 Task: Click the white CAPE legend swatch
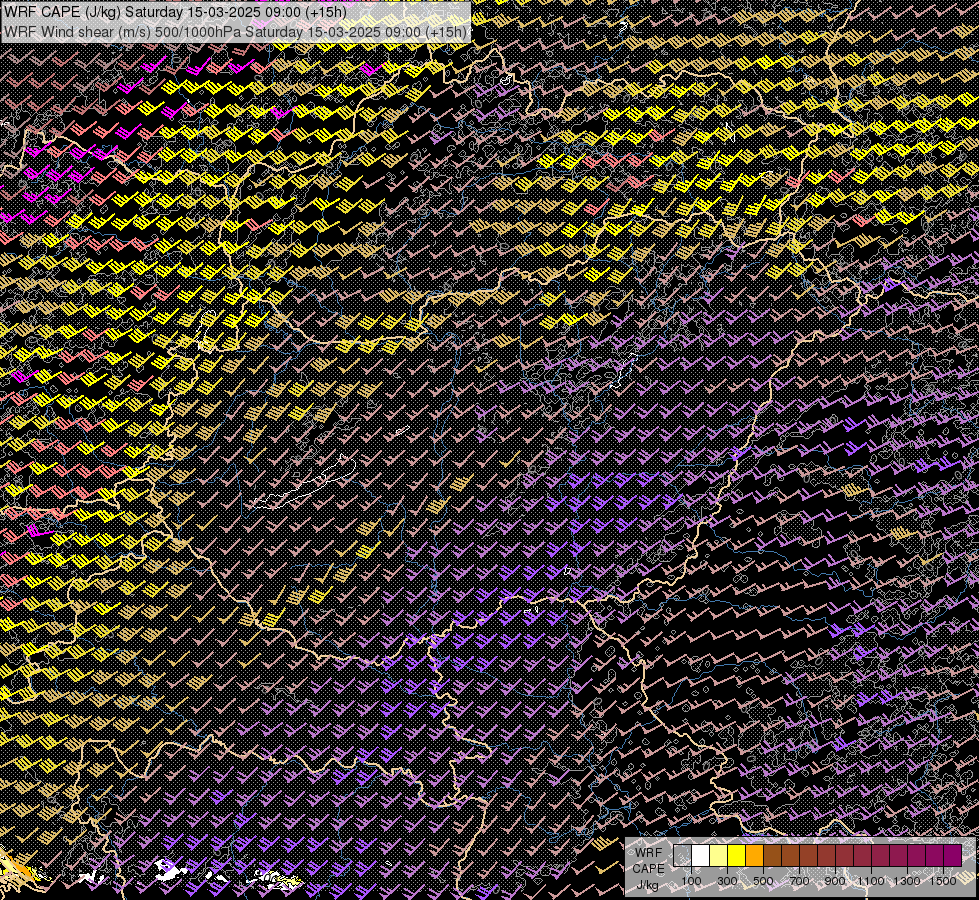point(701,855)
